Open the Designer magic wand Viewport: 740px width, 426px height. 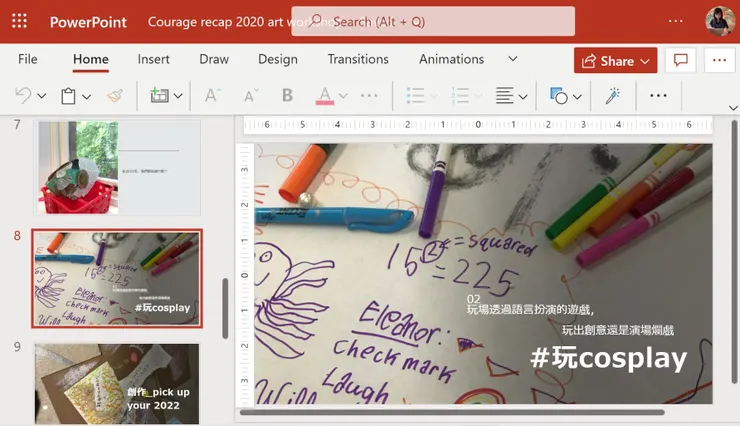coord(613,96)
